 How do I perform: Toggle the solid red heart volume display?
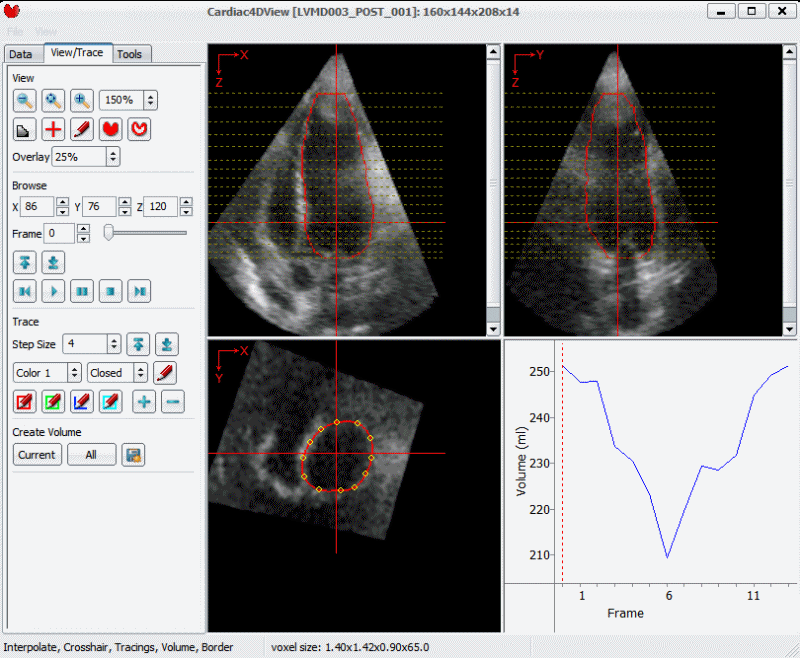coord(110,129)
